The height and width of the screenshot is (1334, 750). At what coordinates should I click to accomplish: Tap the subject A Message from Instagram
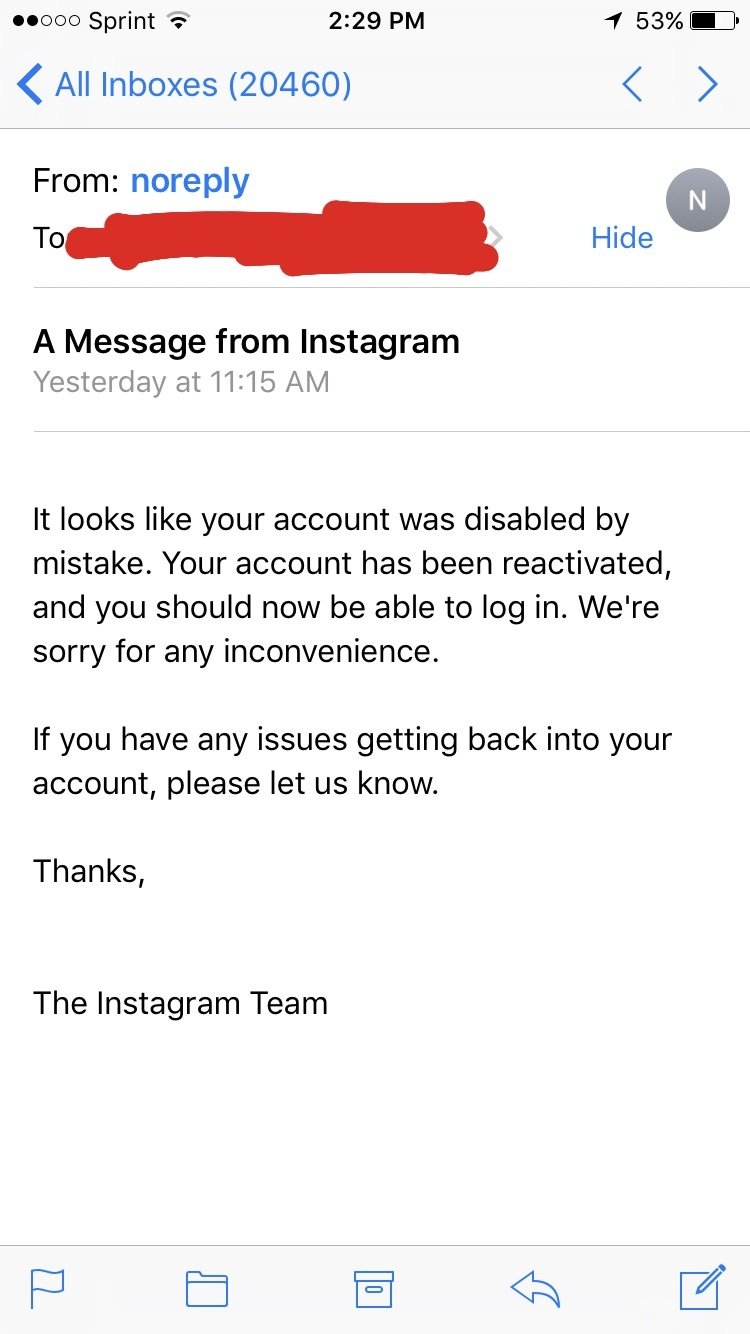coord(246,342)
